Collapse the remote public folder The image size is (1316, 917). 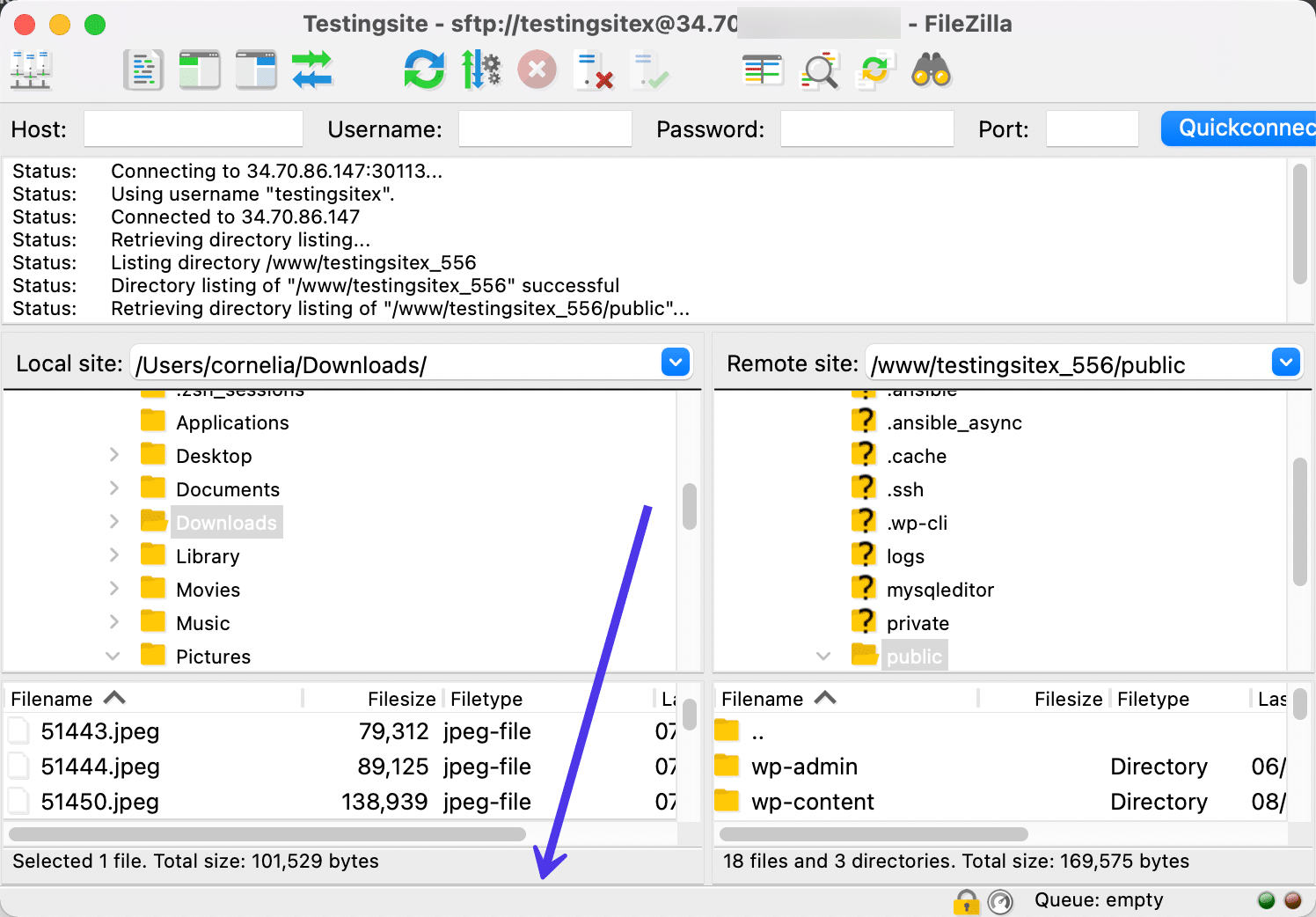point(823,657)
